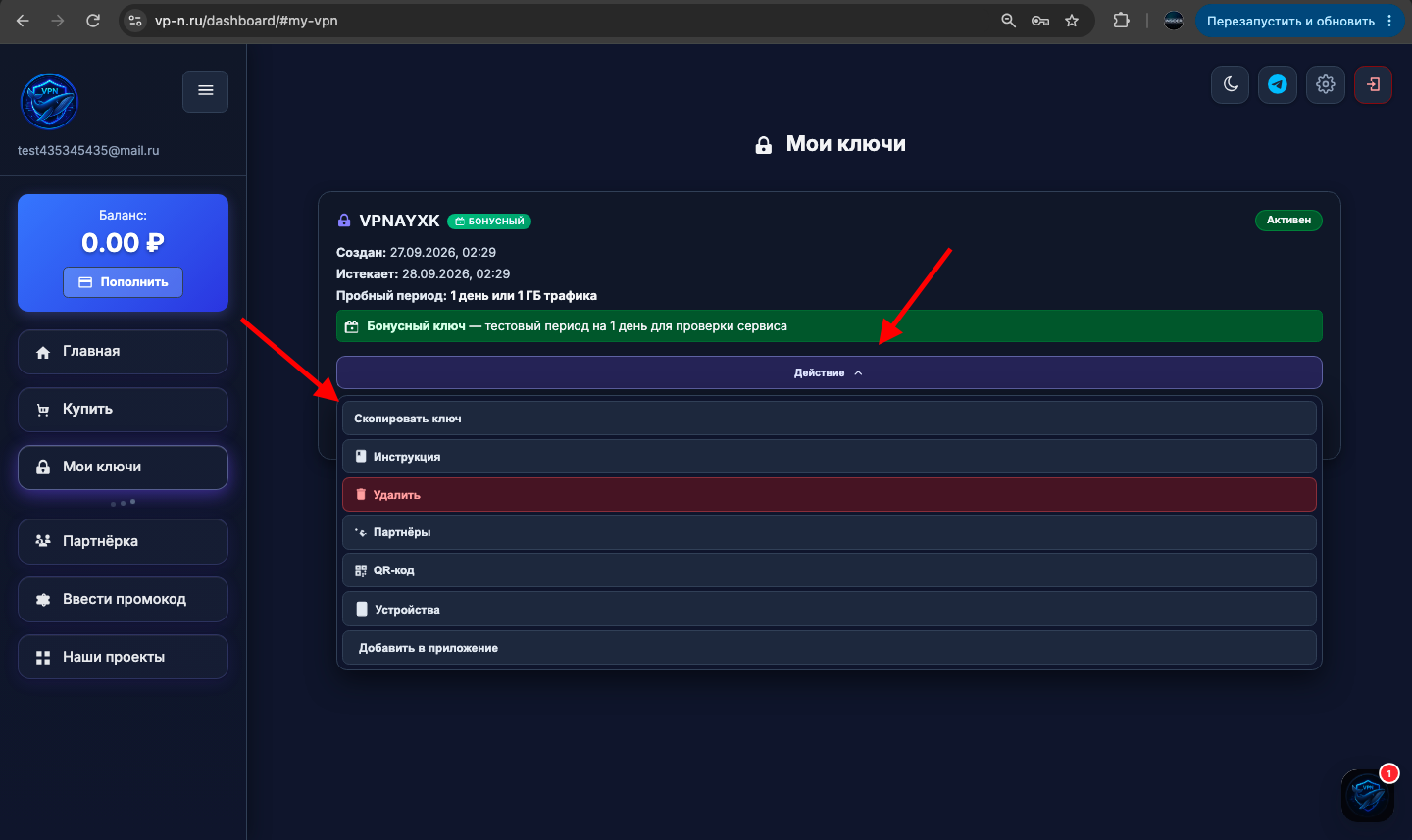The width and height of the screenshot is (1412, 840).
Task: Choose Скопировать ключ from action menu
Action: pos(829,419)
